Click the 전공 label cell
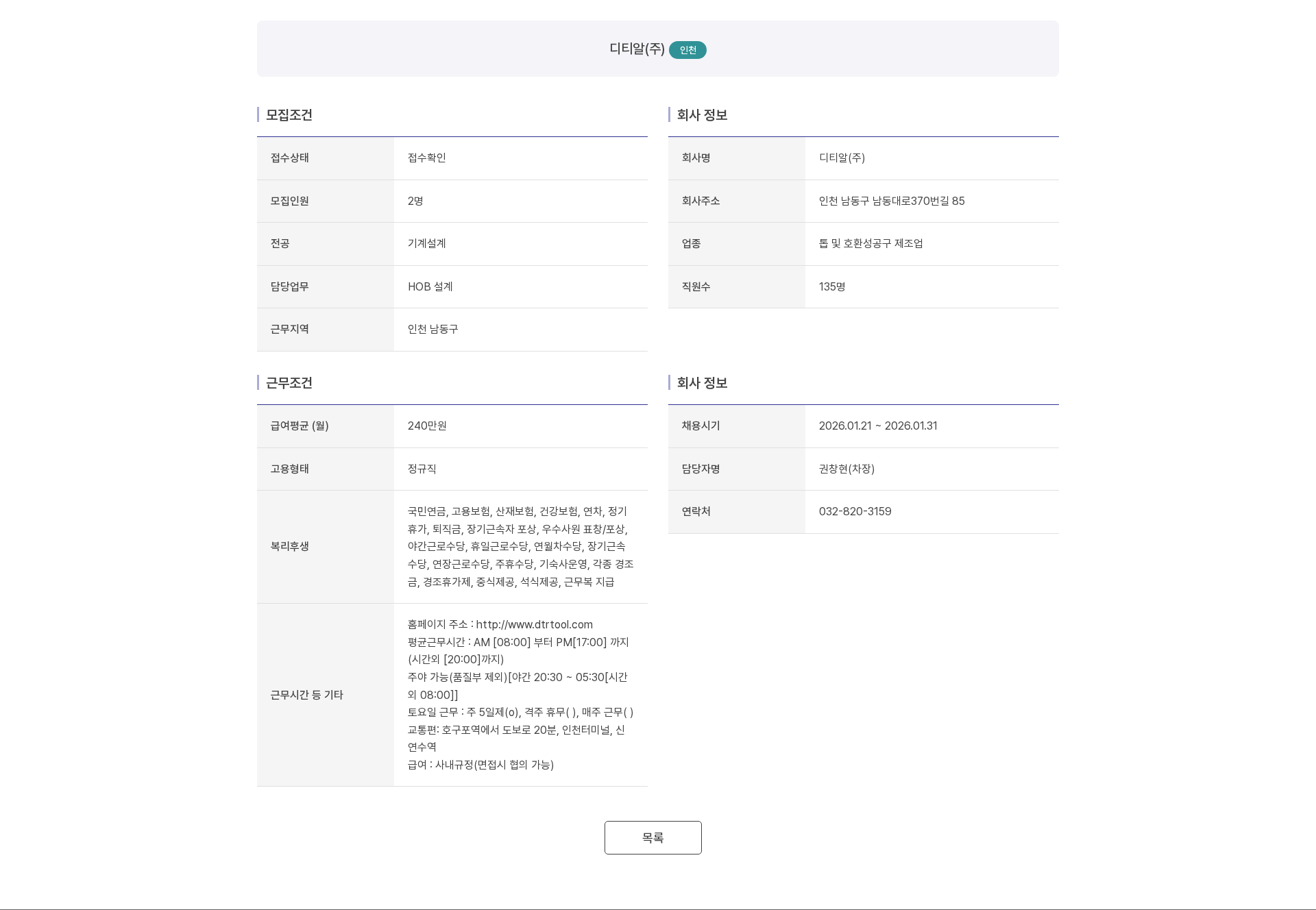 tap(326, 244)
